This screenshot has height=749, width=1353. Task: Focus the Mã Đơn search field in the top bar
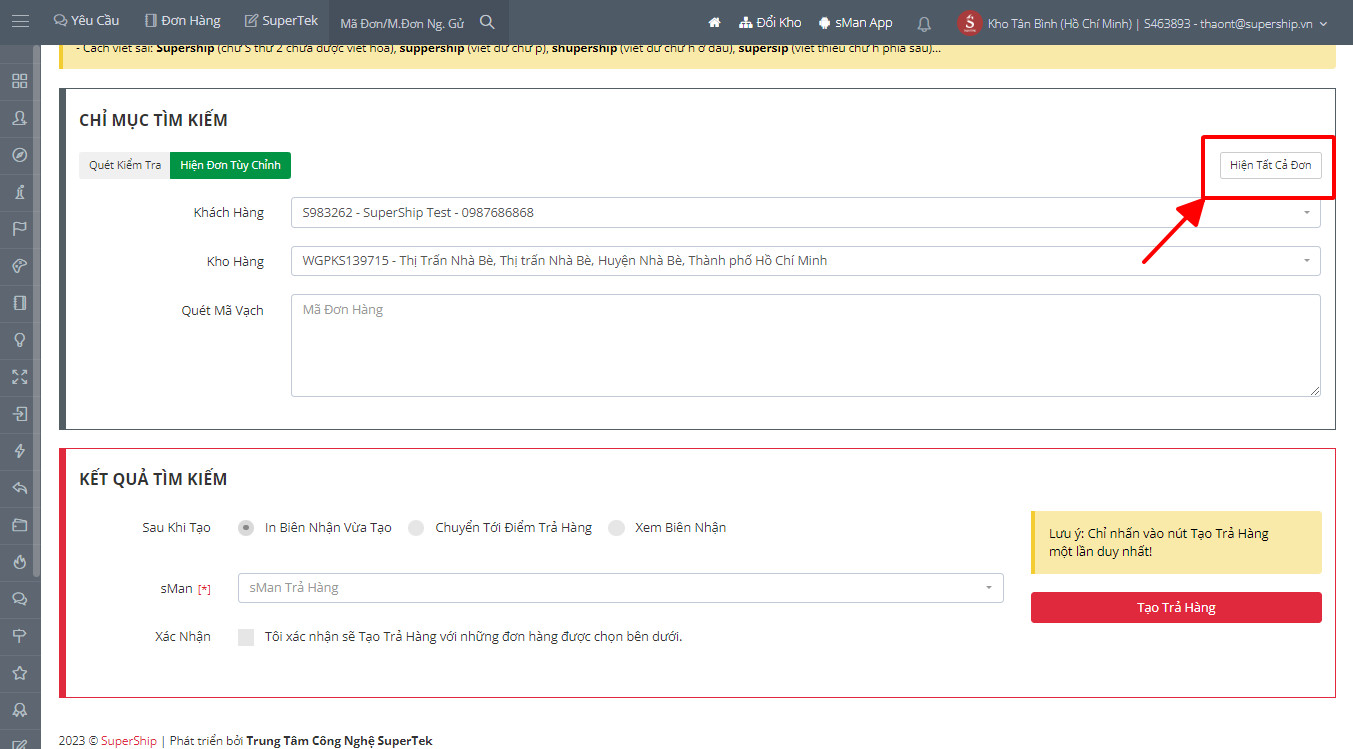click(402, 23)
